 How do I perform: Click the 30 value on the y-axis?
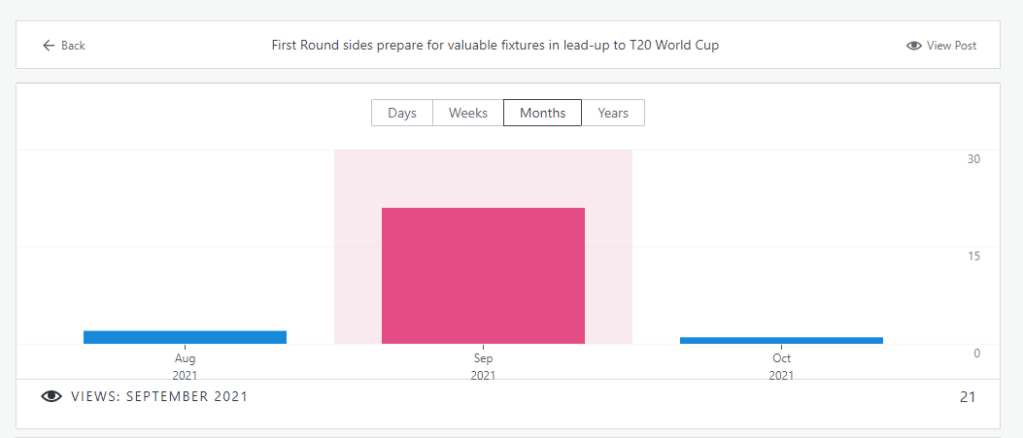click(973, 159)
